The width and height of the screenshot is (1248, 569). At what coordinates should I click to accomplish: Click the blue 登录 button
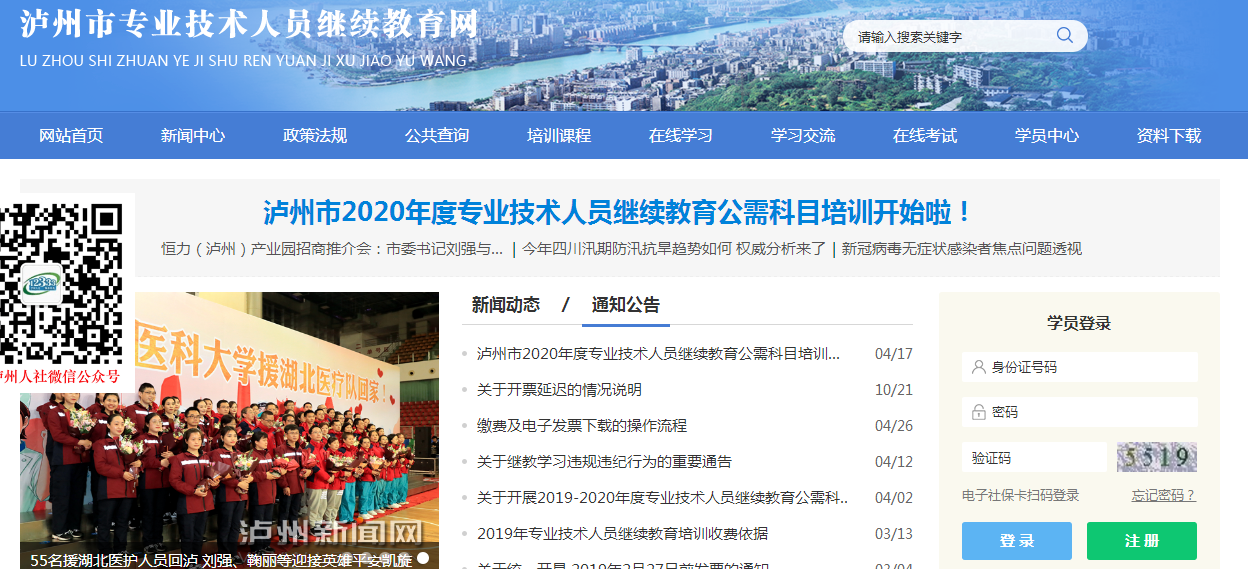[1017, 541]
